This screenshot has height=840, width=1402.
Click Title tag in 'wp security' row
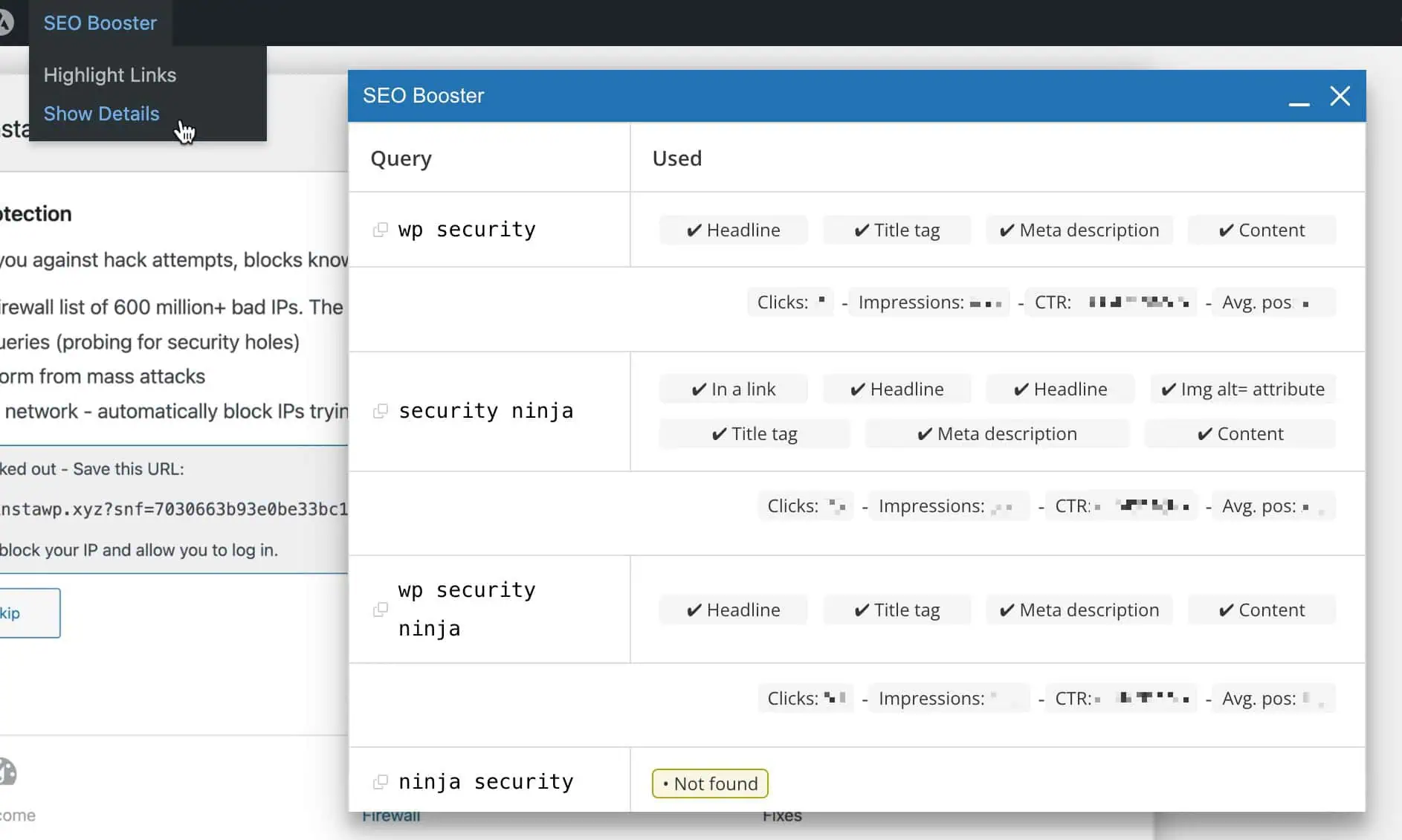897,230
